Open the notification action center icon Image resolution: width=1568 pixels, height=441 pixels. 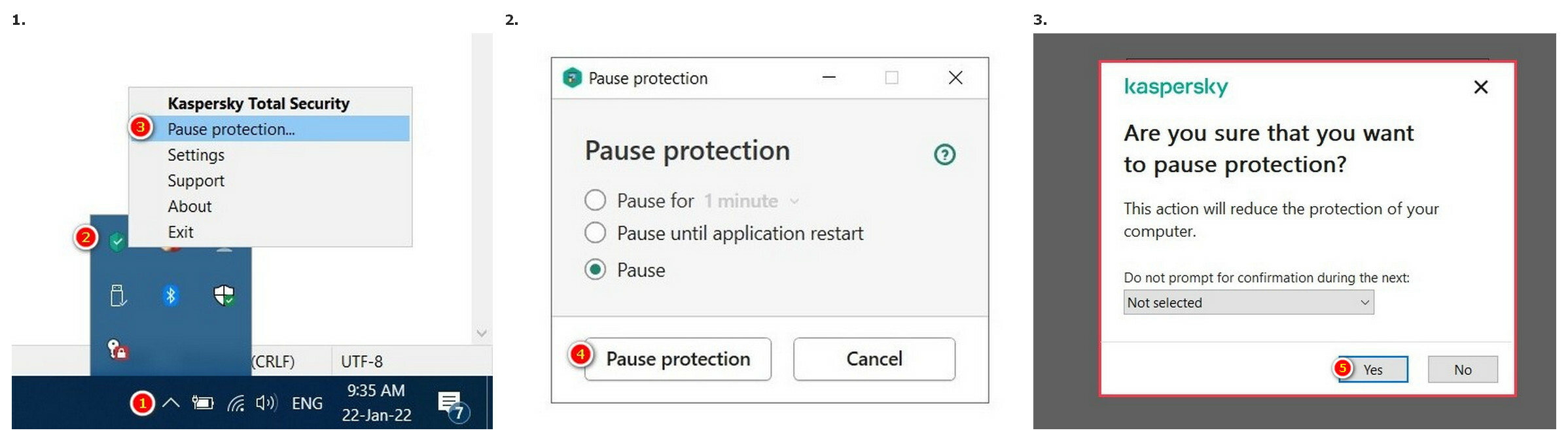click(x=451, y=404)
